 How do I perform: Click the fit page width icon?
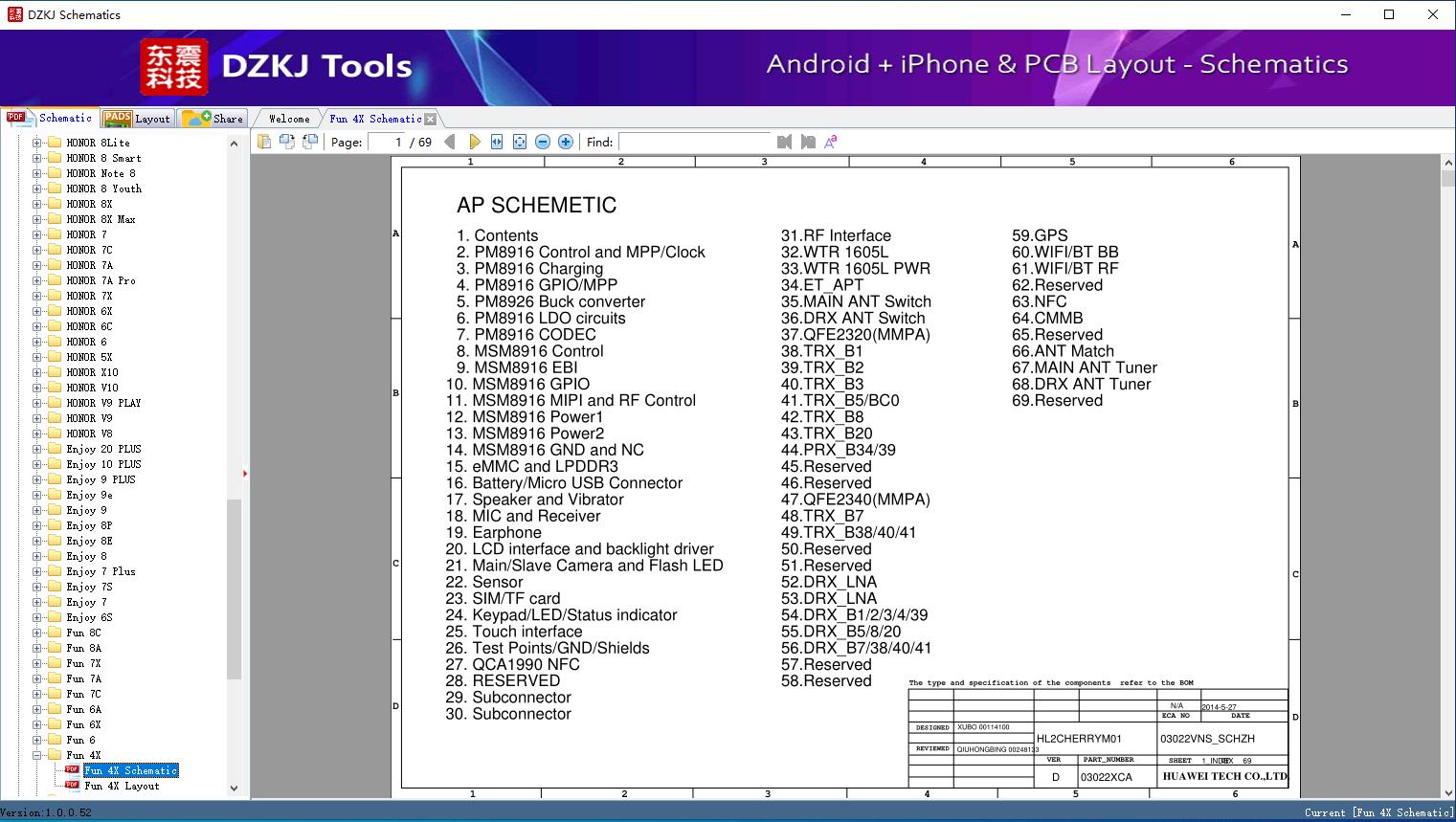(x=497, y=142)
